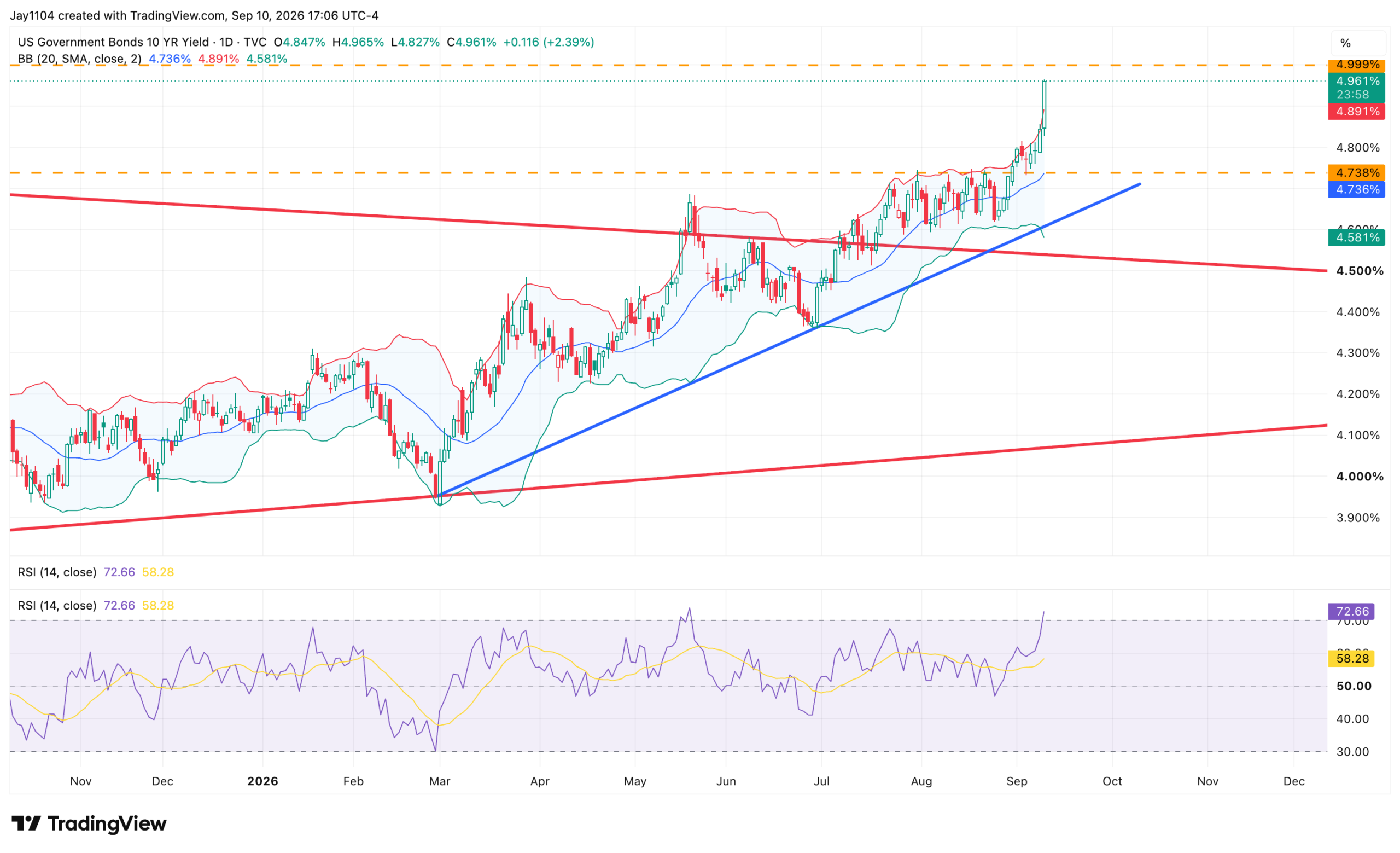Screen dimensions: 1400x853
Task: Open the BB (20, SMA, close, 2) indicator legend
Action: pyautogui.click(x=79, y=59)
